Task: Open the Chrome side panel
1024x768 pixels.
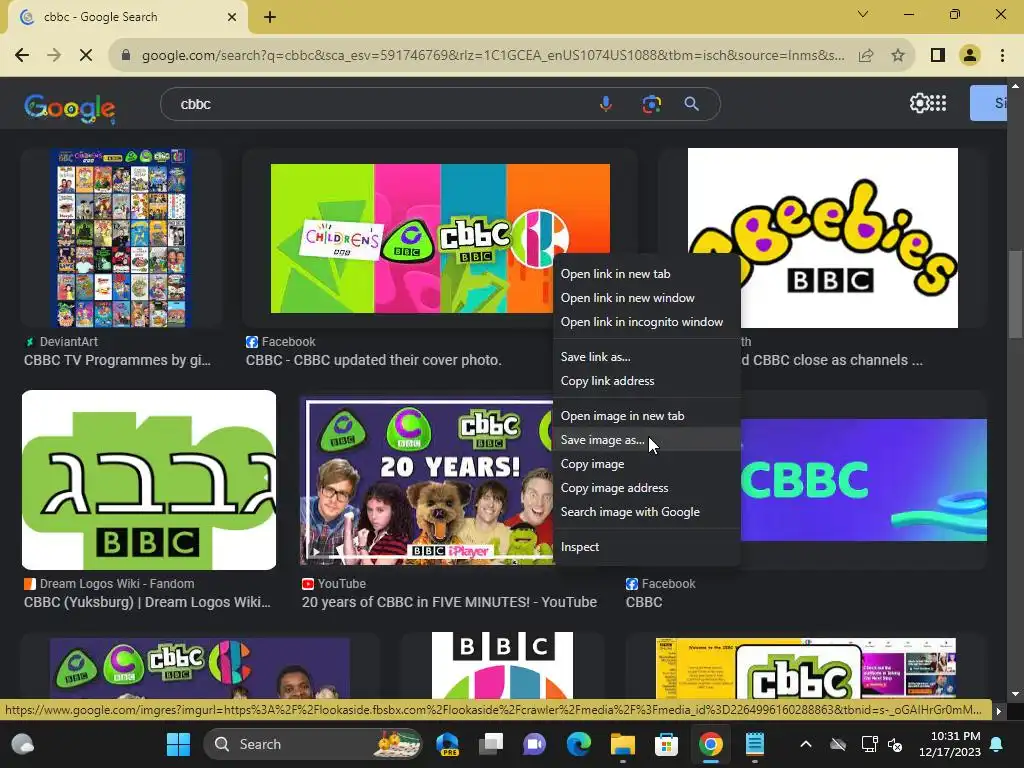Action: tap(938, 56)
